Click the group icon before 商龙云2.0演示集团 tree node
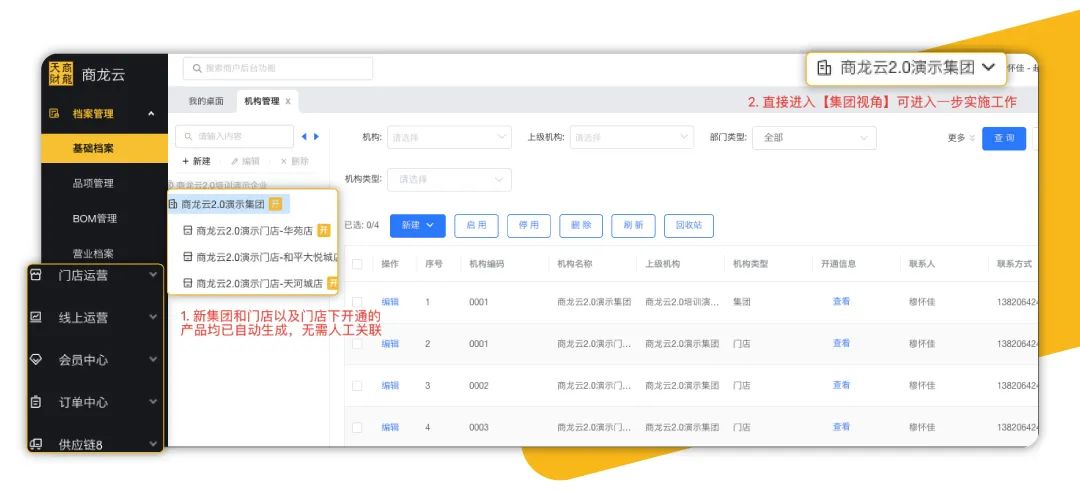This screenshot has height=496, width=1080. [173, 204]
